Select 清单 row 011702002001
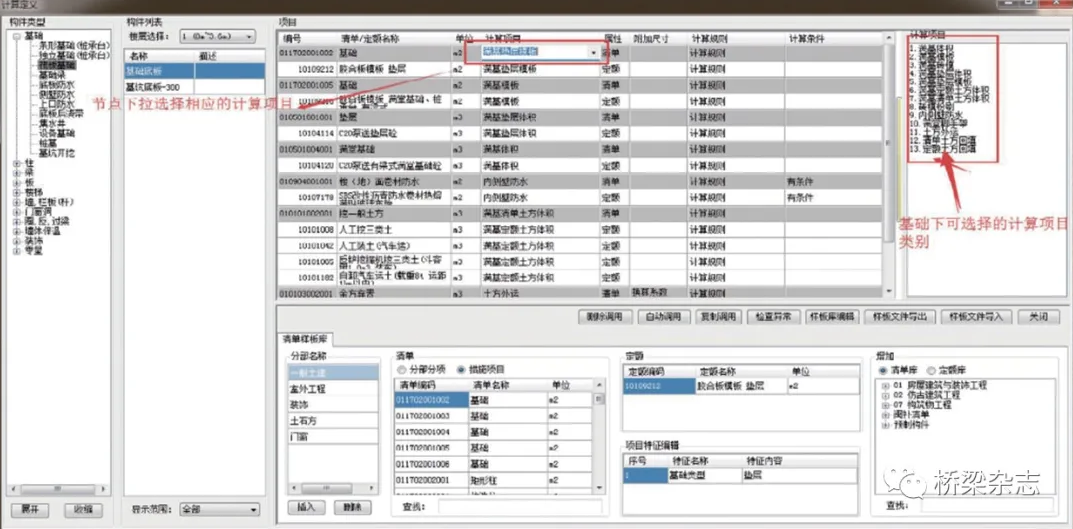The image size is (1073, 529). pos(492,480)
